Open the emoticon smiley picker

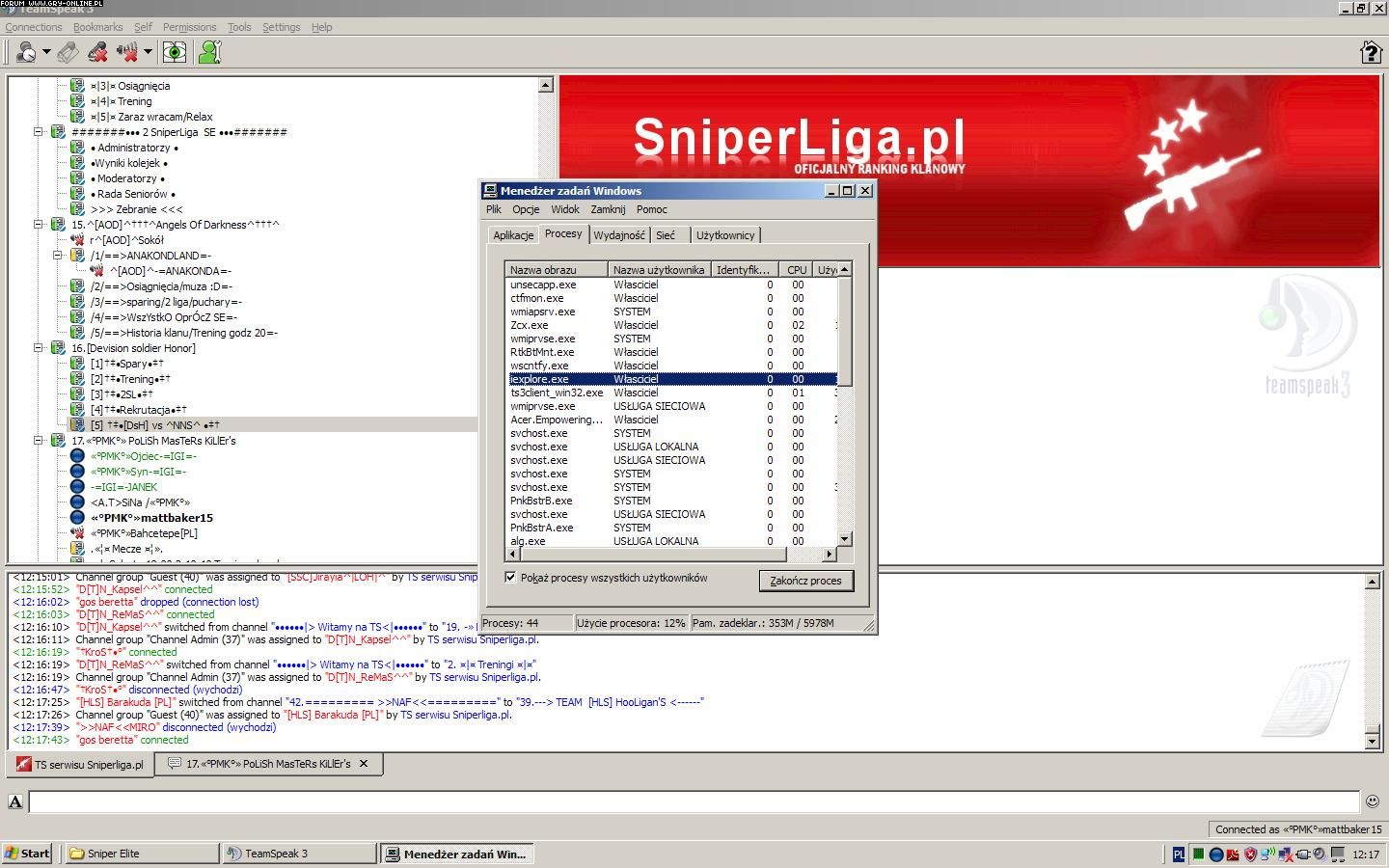tap(1373, 800)
